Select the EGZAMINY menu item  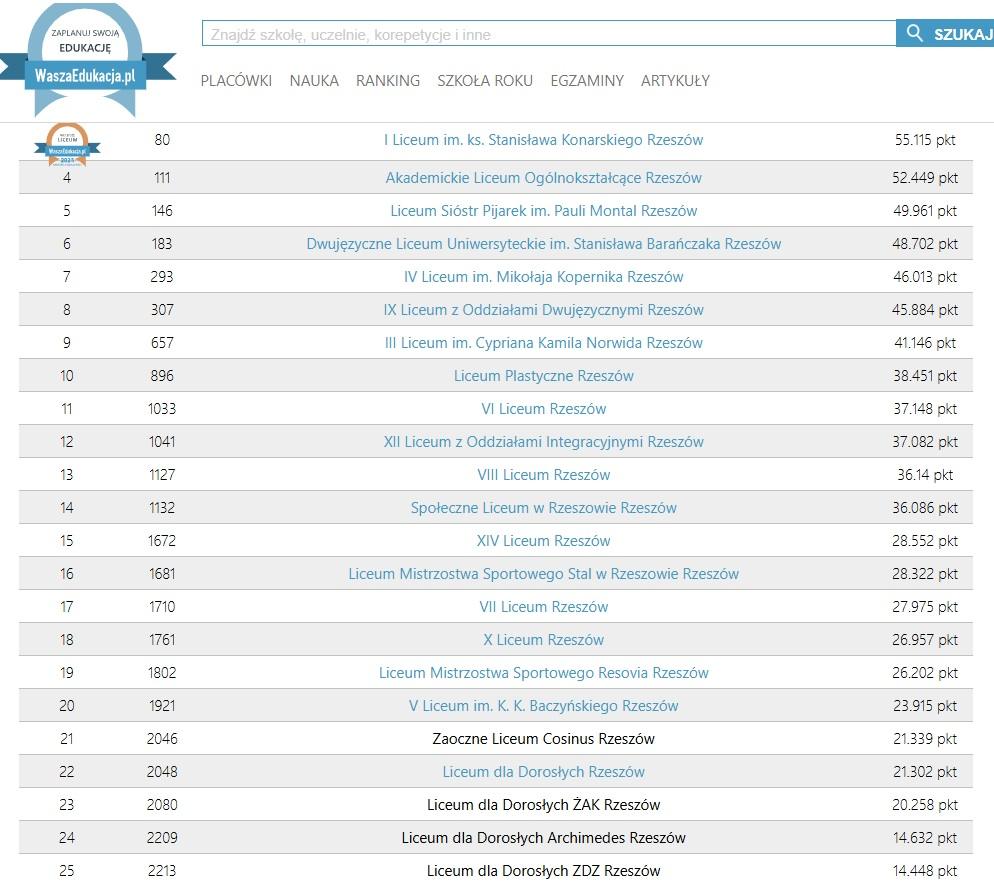(x=587, y=81)
